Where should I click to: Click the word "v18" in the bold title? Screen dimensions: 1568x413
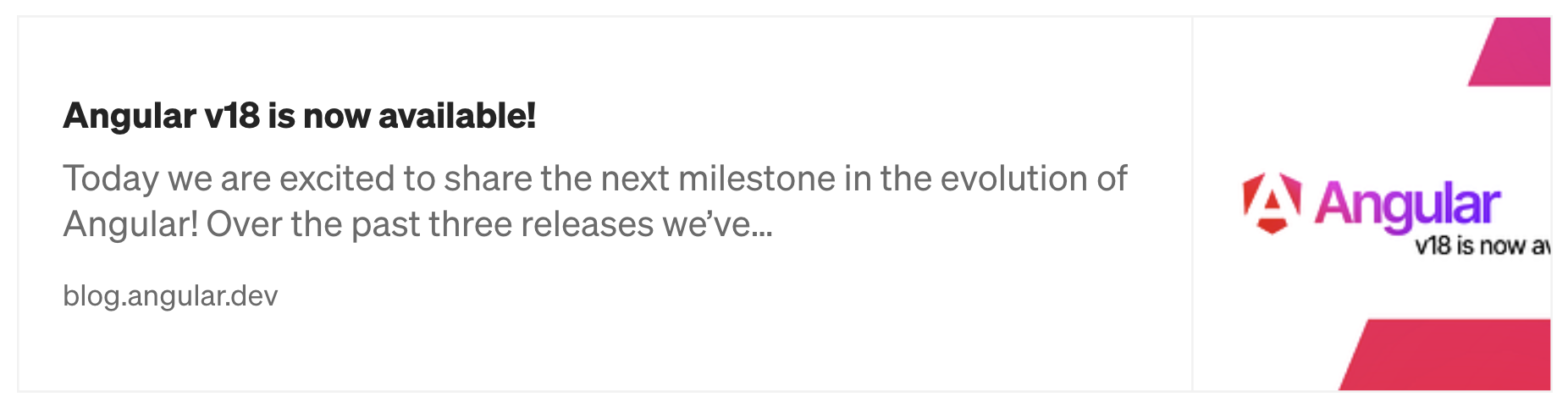pos(232,116)
